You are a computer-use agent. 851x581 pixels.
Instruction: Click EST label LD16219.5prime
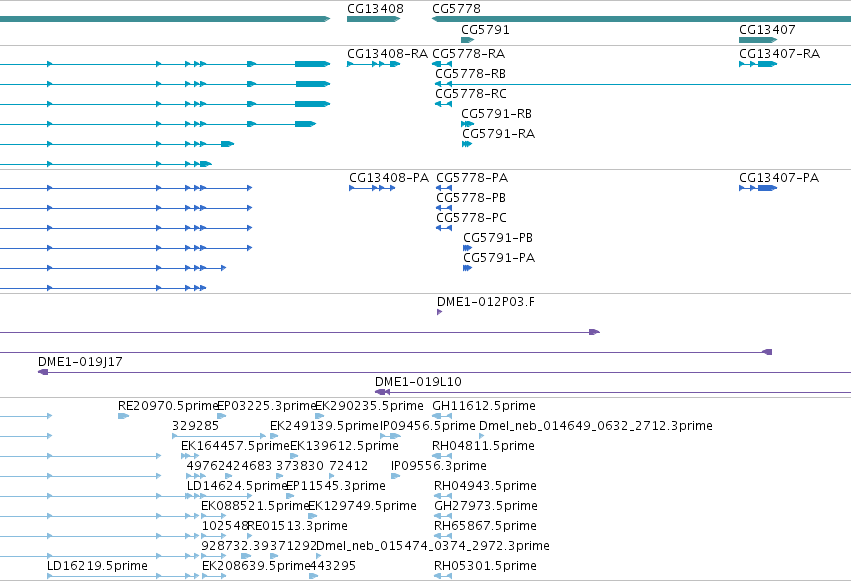pyautogui.click(x=97, y=566)
